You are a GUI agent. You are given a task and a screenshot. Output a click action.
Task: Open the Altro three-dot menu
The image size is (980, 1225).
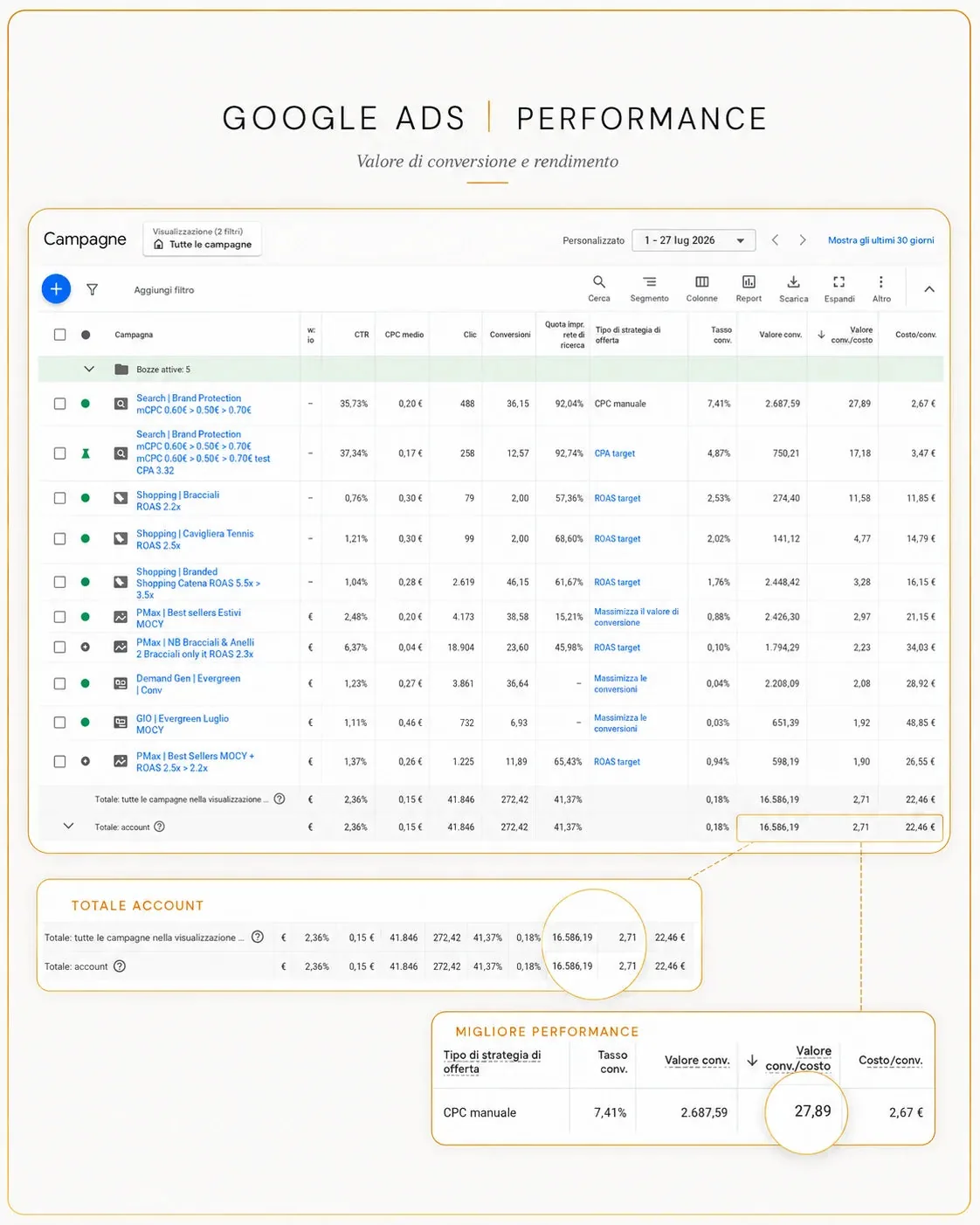coord(881,288)
